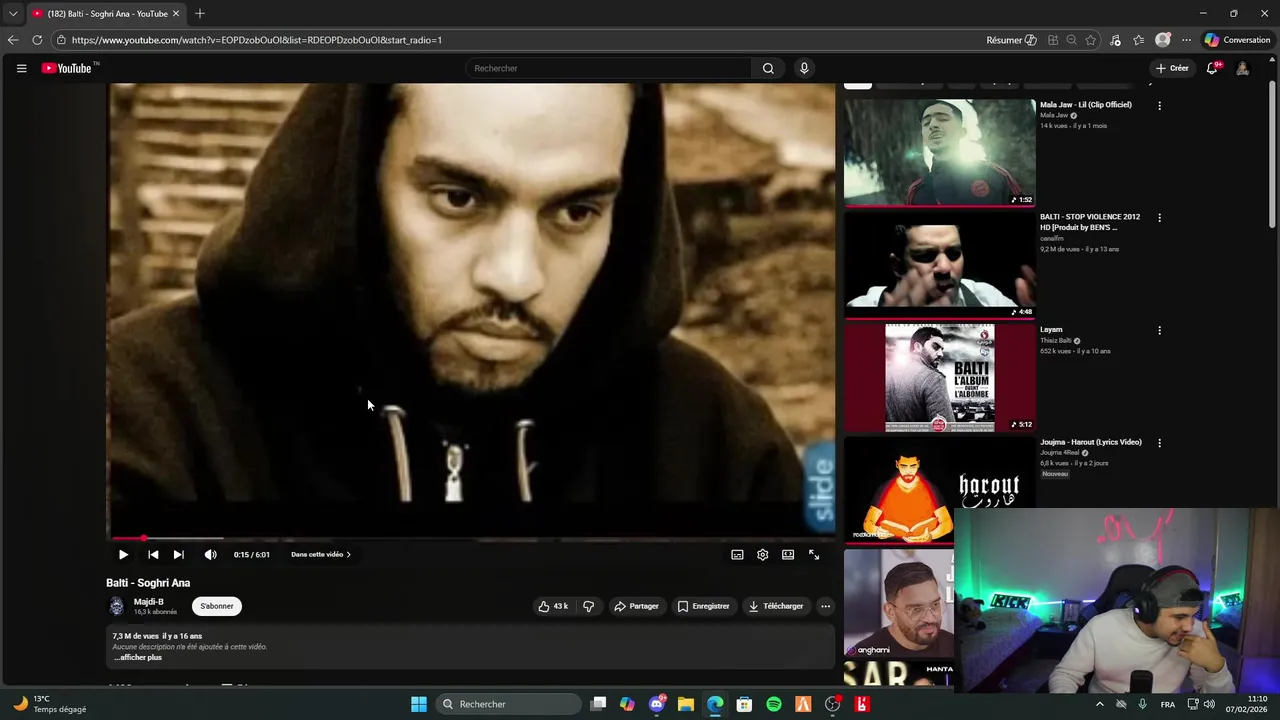This screenshot has height=720, width=1280.
Task: Open the Edge tab actions dropdown arrow
Action: point(13,14)
